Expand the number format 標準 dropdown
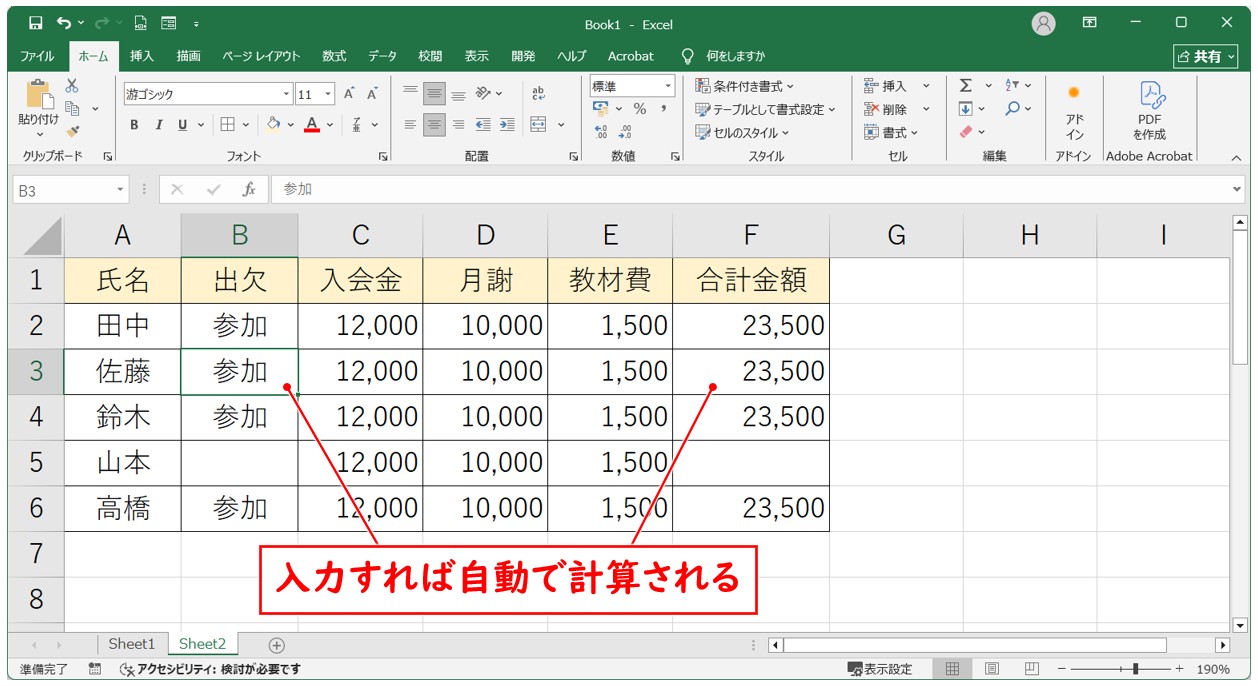This screenshot has height=686, width=1258. click(x=668, y=86)
